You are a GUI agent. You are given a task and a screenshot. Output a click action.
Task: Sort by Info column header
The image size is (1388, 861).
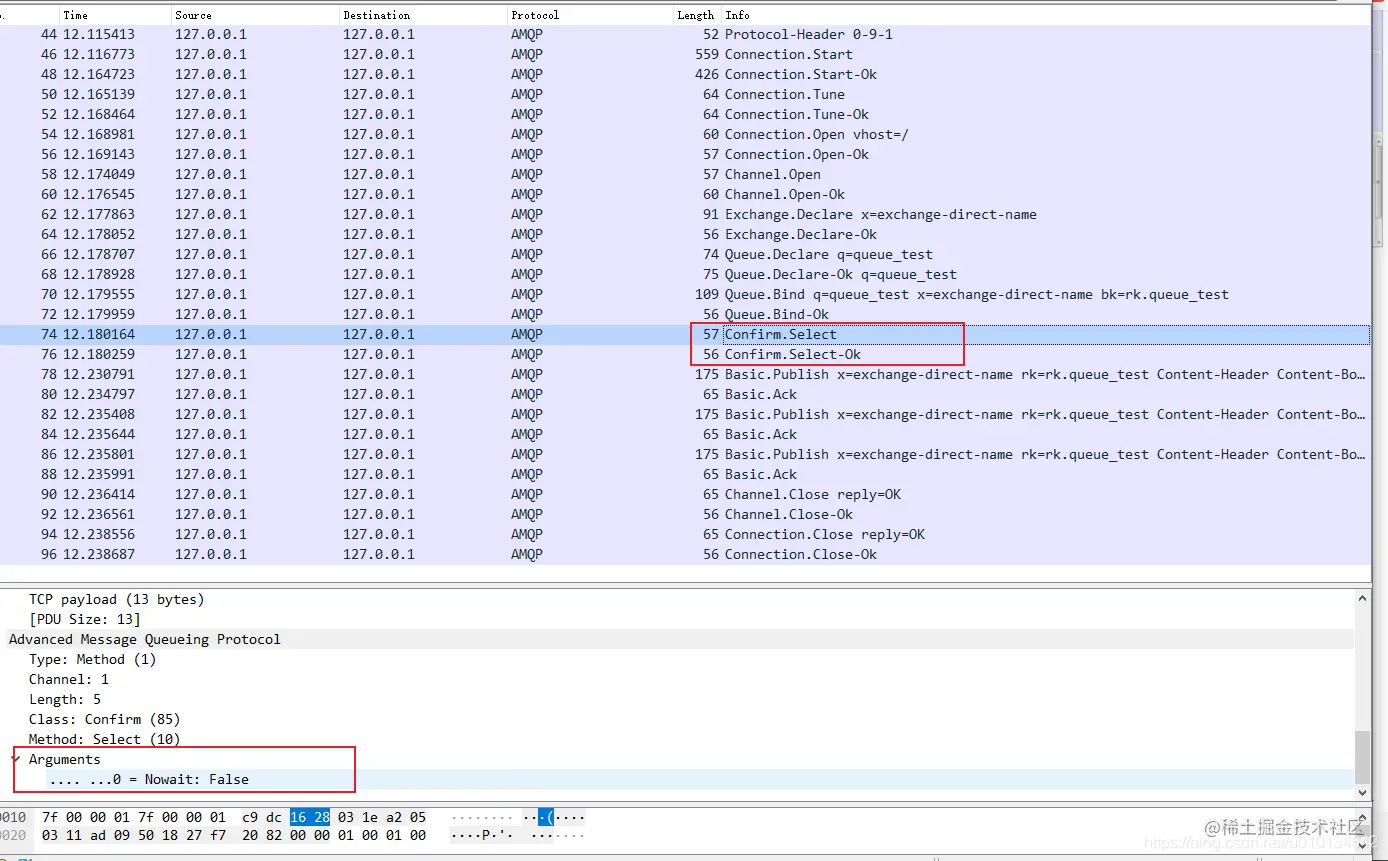(1045, 15)
